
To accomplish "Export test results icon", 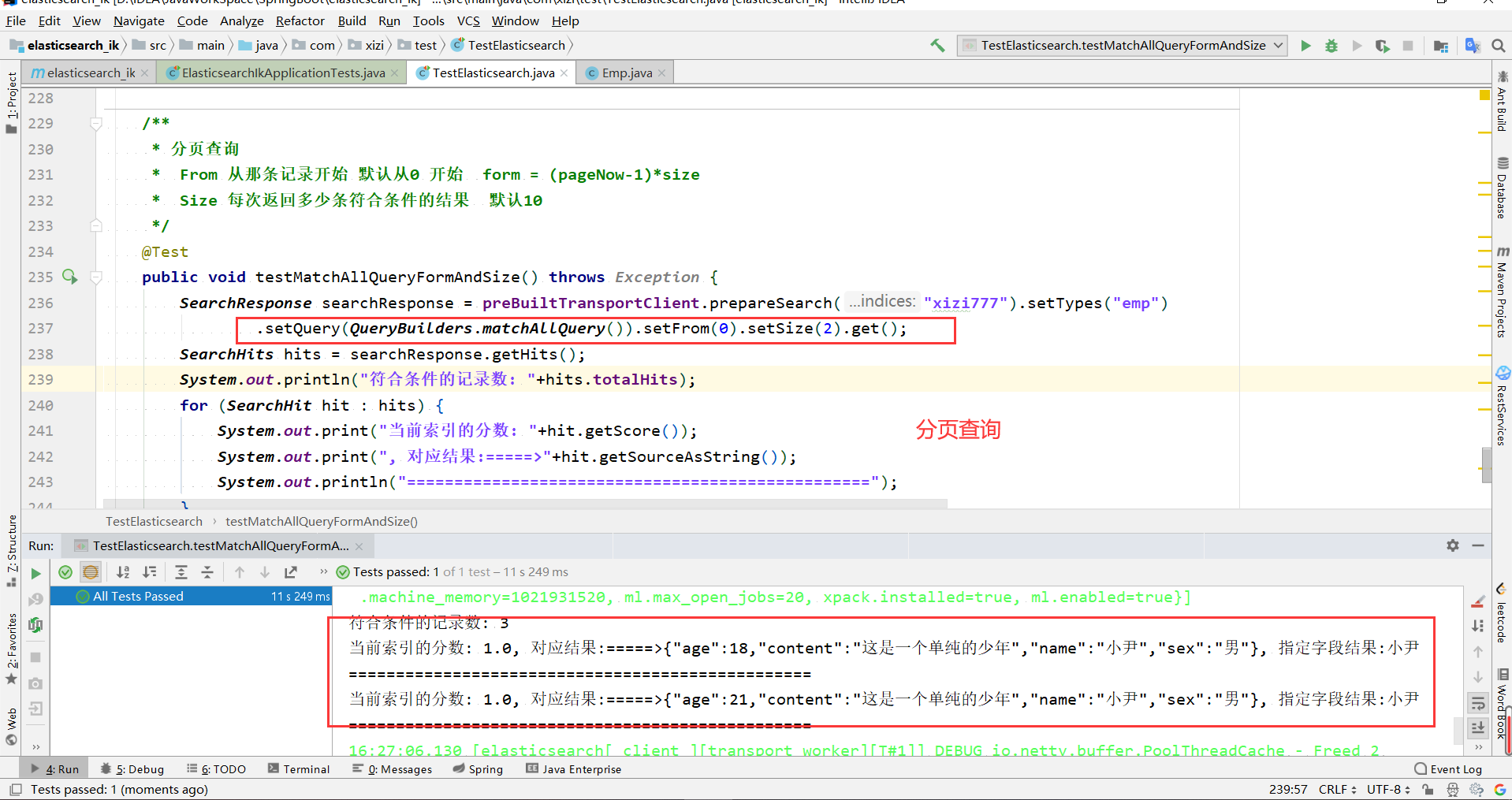I will (x=291, y=572).
